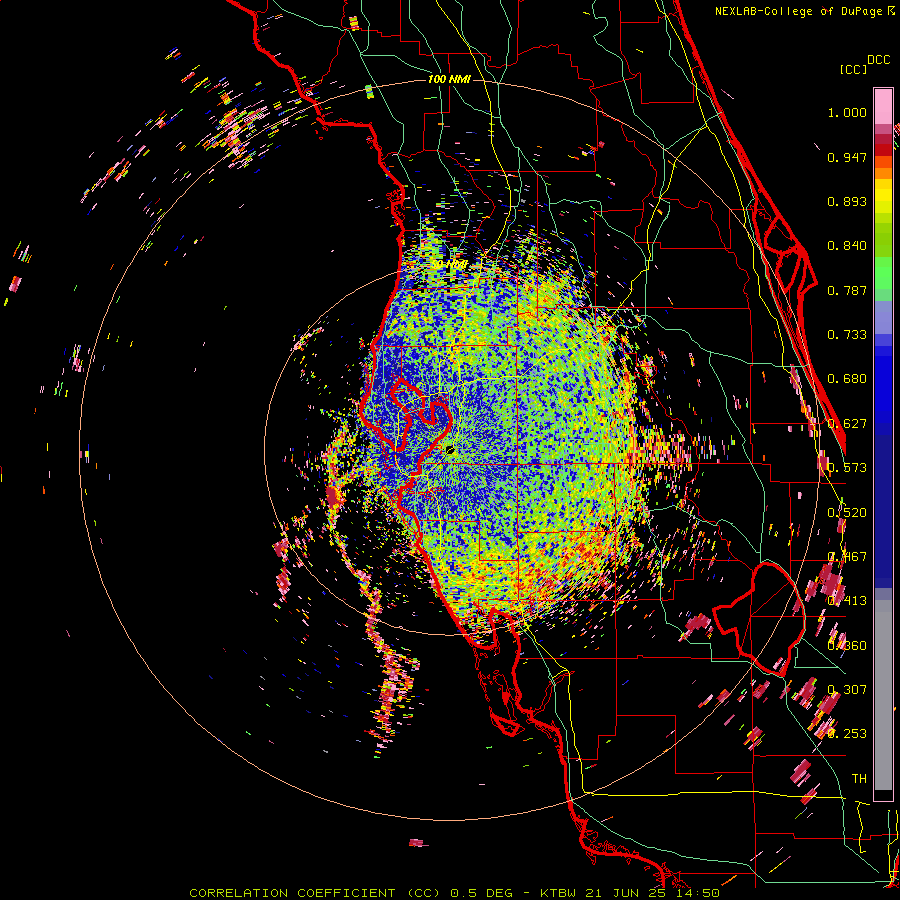Select the 0.787 legend value
900x900 pixels.
pos(847,290)
